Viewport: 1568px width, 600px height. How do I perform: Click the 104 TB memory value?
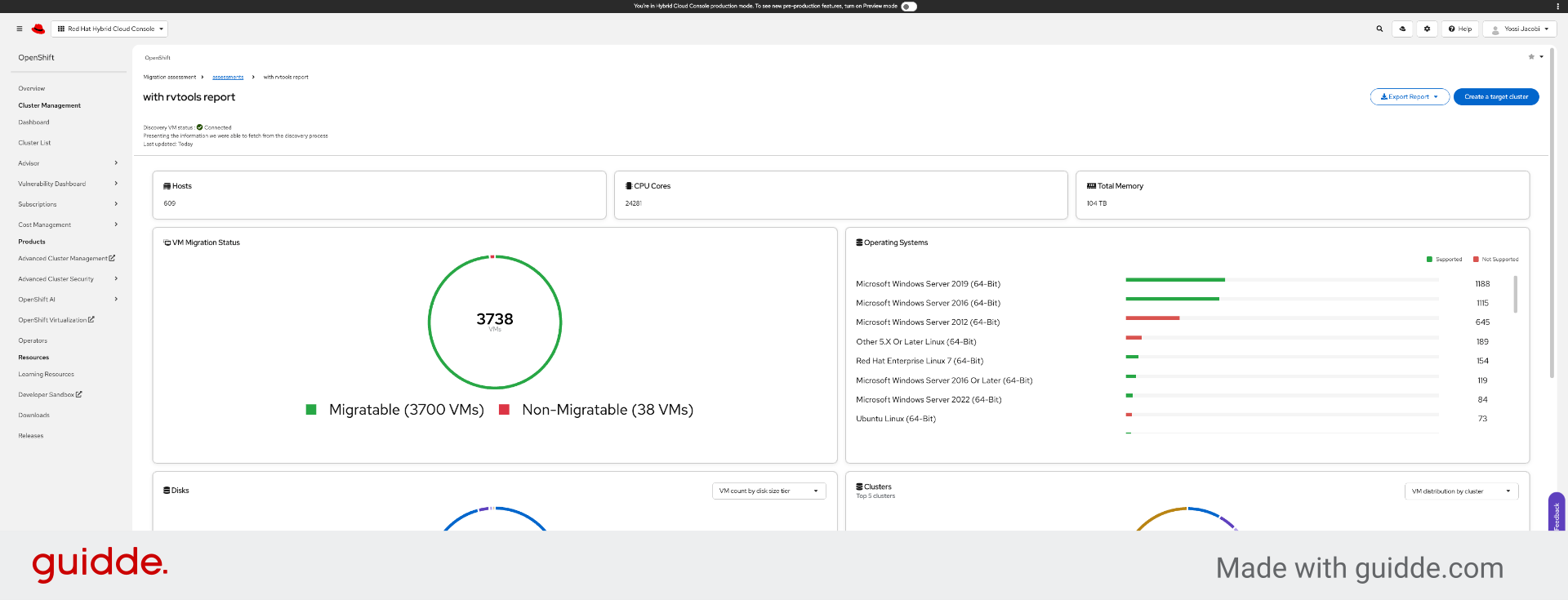1097,203
